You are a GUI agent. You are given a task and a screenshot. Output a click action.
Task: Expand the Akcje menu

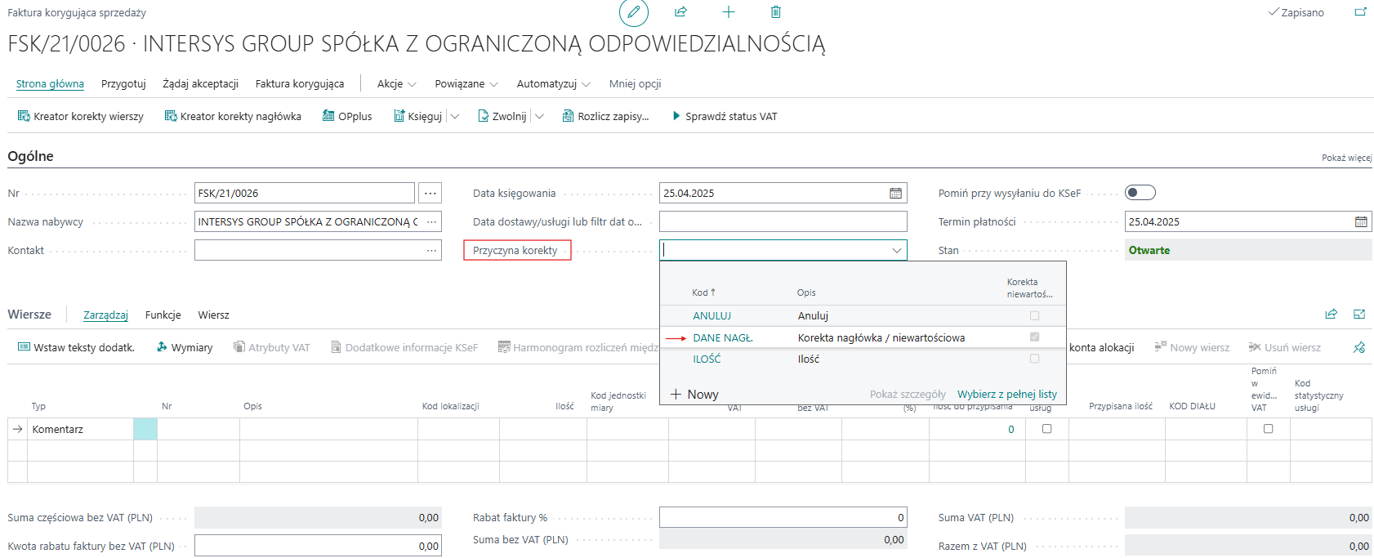pyautogui.click(x=396, y=84)
